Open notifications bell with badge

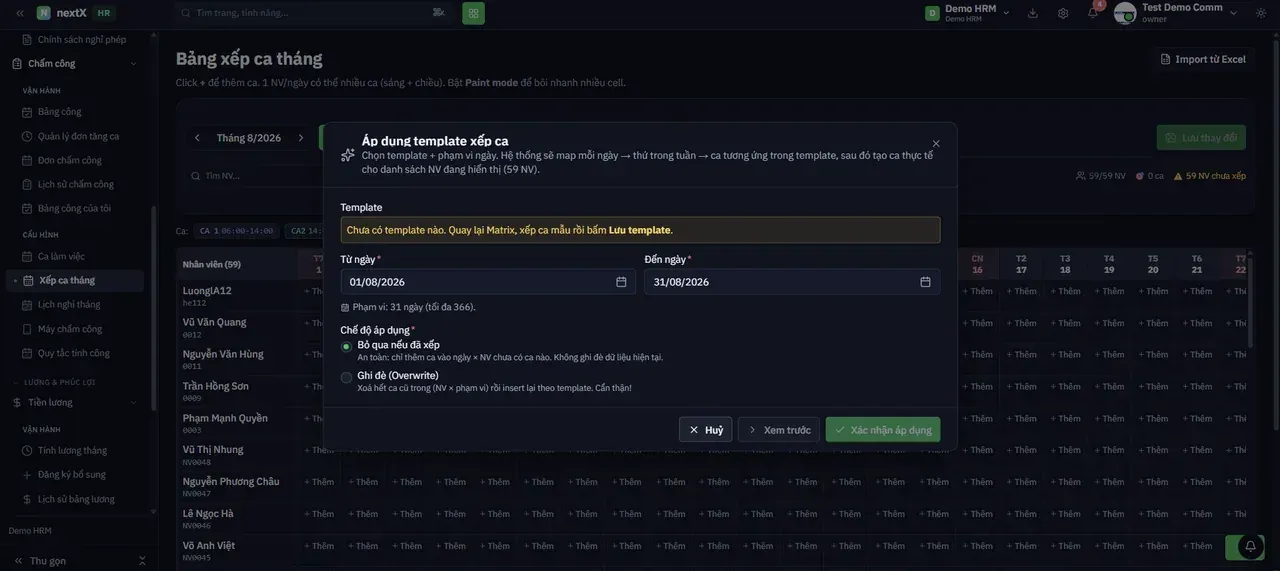pos(1093,12)
